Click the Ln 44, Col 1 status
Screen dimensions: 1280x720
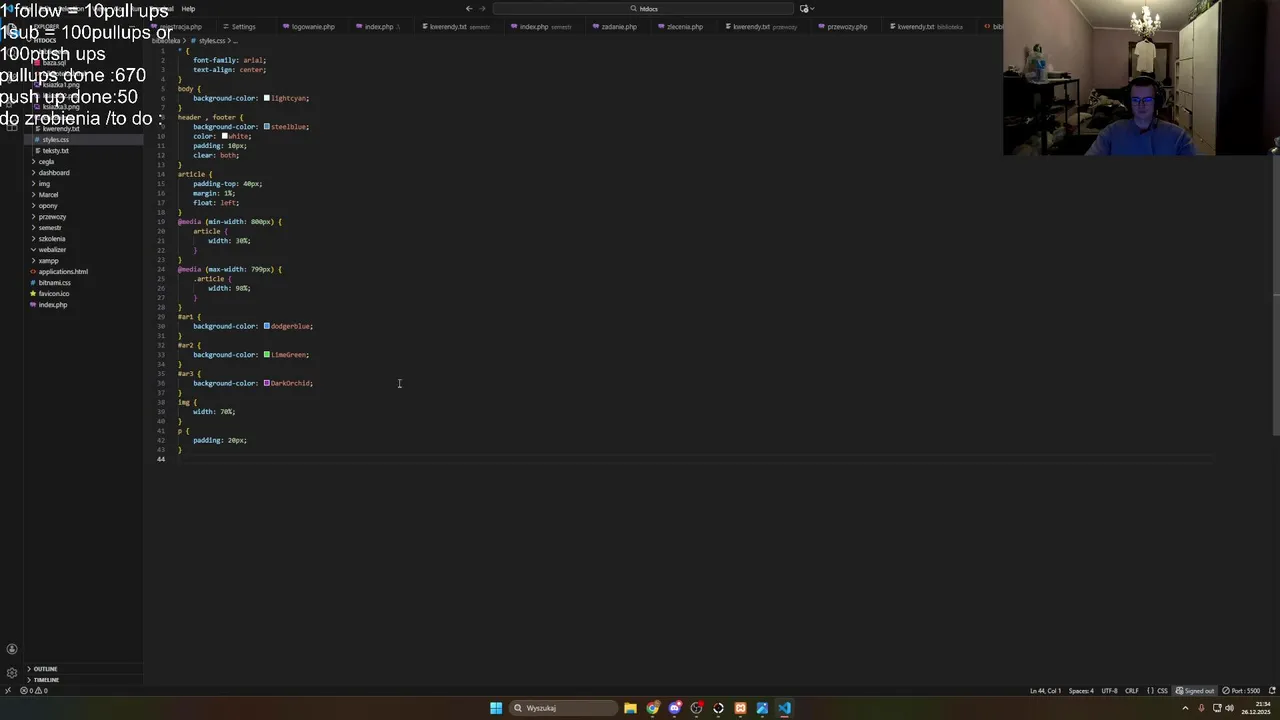(x=1045, y=691)
